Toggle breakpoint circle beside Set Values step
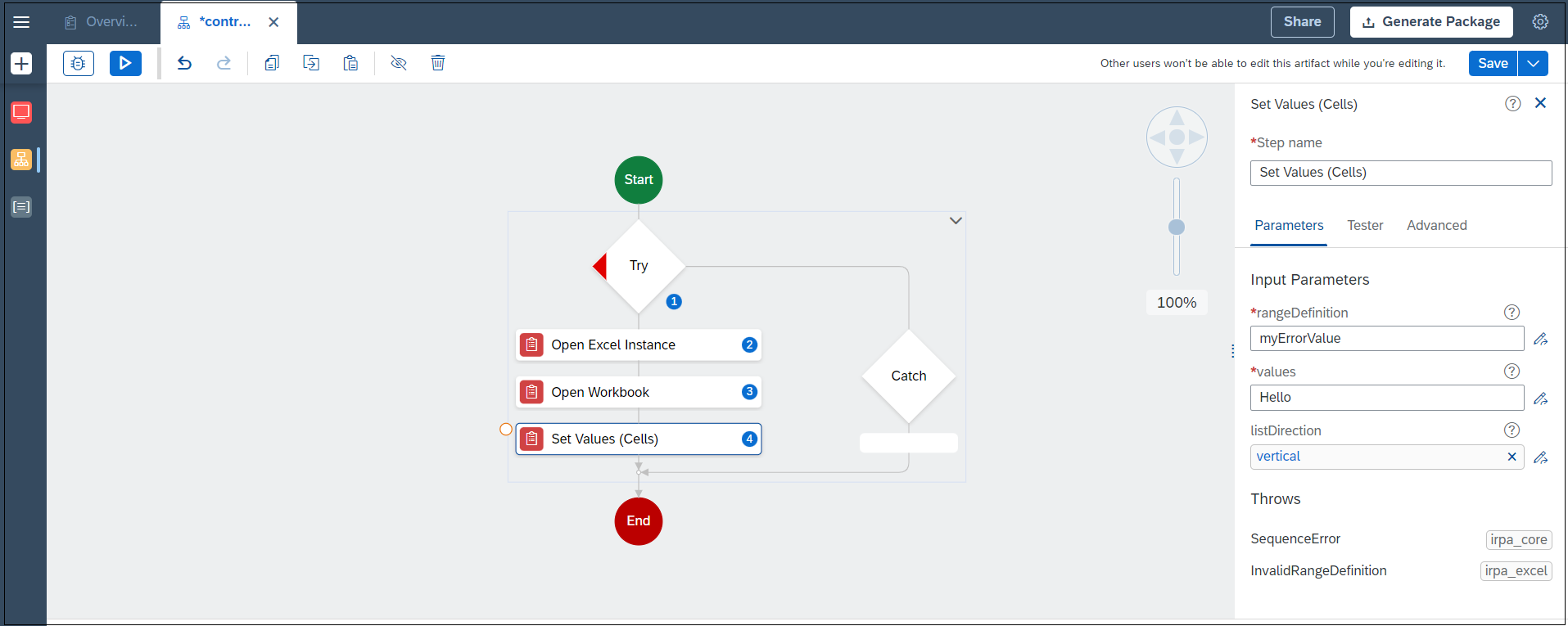Viewport: 1568px width, 626px height. tap(506, 430)
